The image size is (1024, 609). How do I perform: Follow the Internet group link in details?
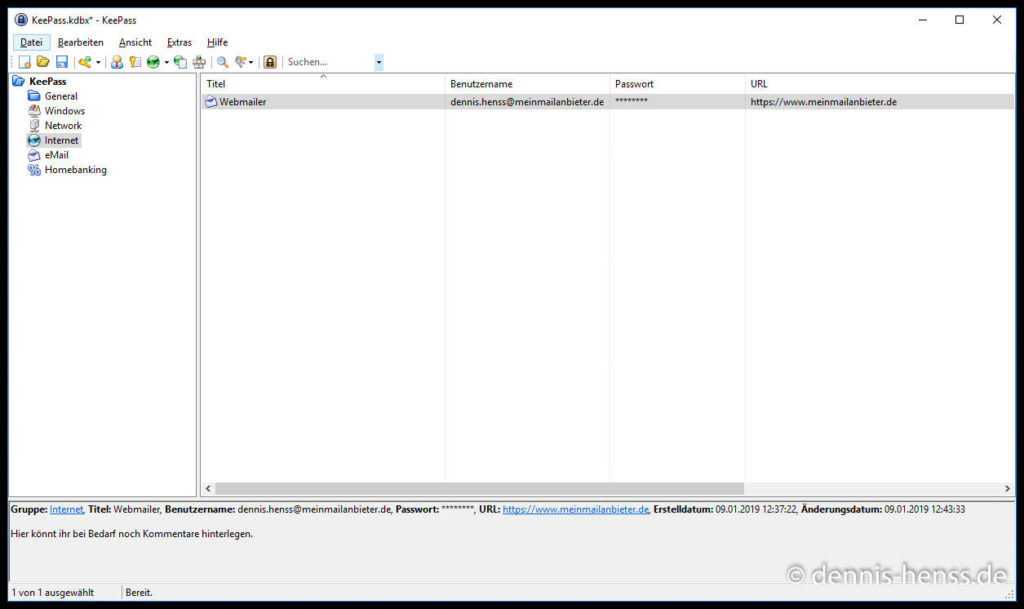click(66, 509)
